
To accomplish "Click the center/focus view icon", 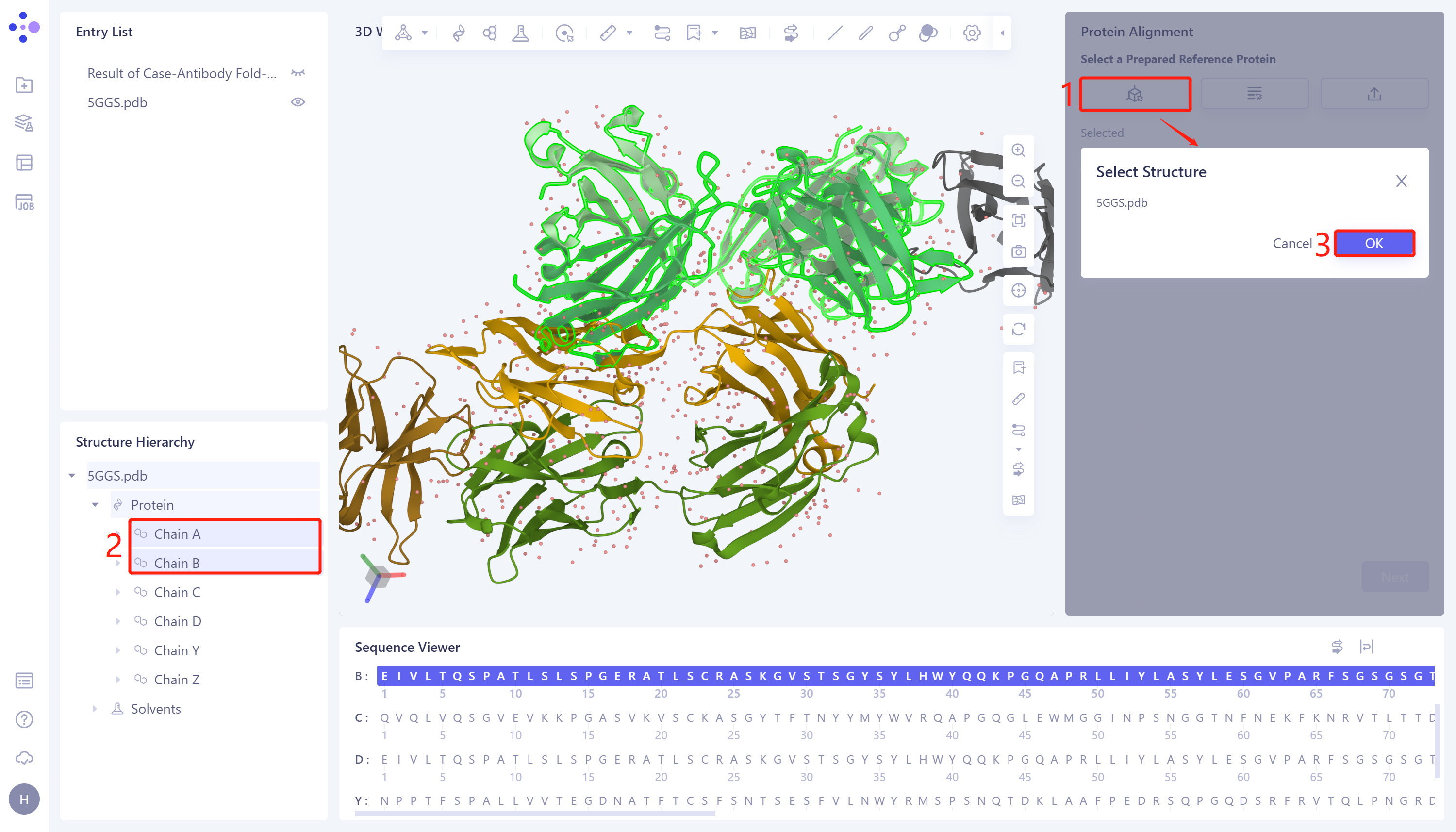I will 1019,290.
